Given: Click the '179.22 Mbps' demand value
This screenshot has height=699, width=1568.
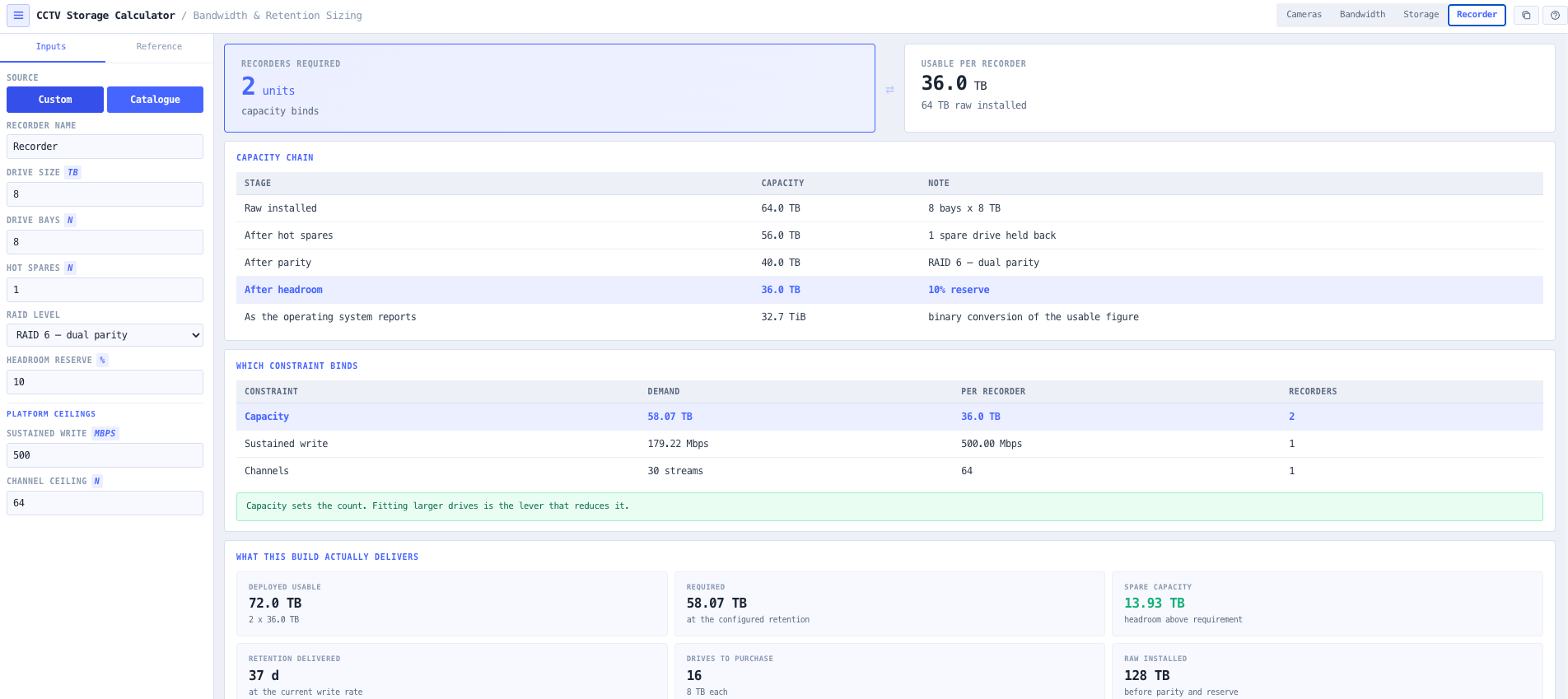Looking at the screenshot, I should tap(678, 444).
